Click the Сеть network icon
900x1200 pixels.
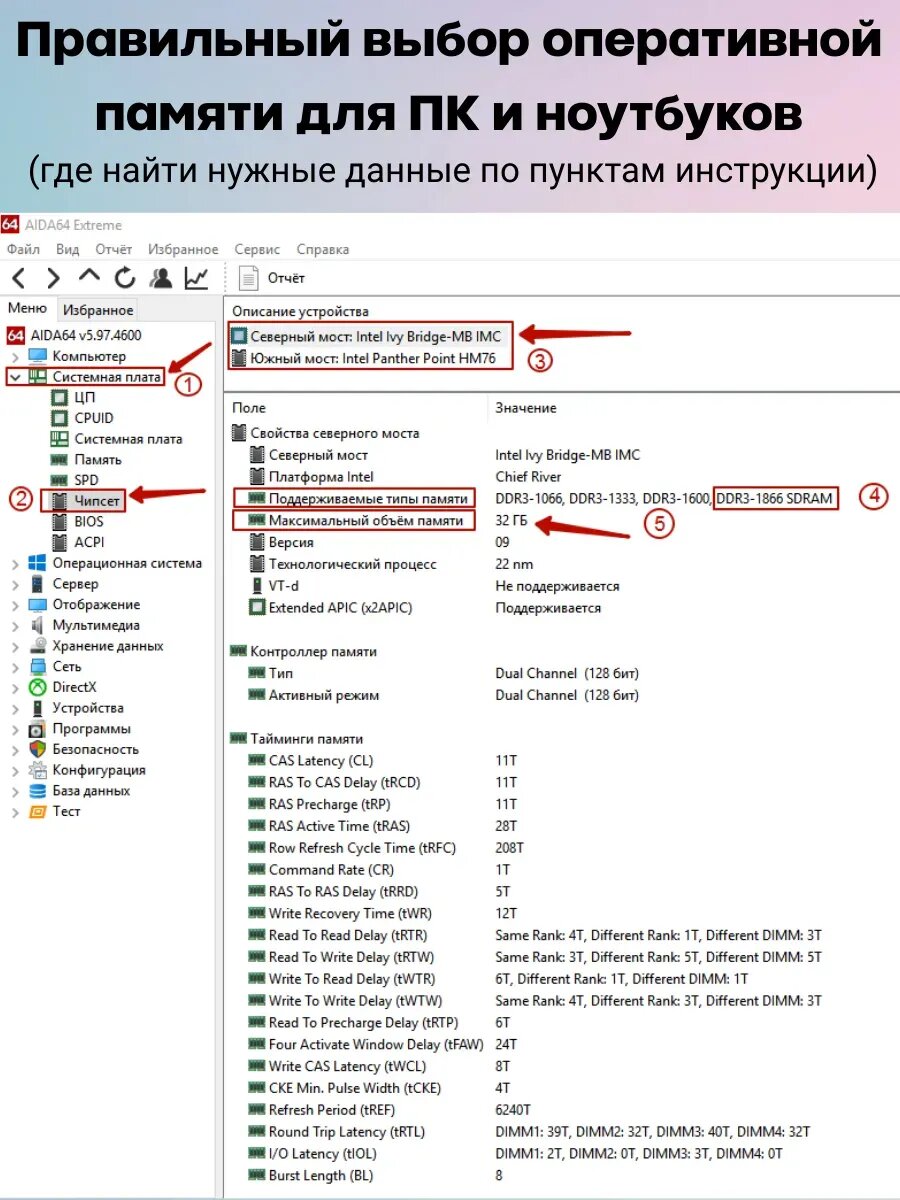[37, 666]
